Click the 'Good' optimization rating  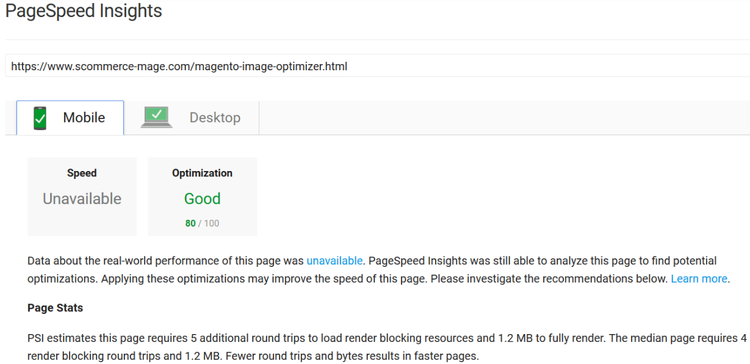[202, 199]
